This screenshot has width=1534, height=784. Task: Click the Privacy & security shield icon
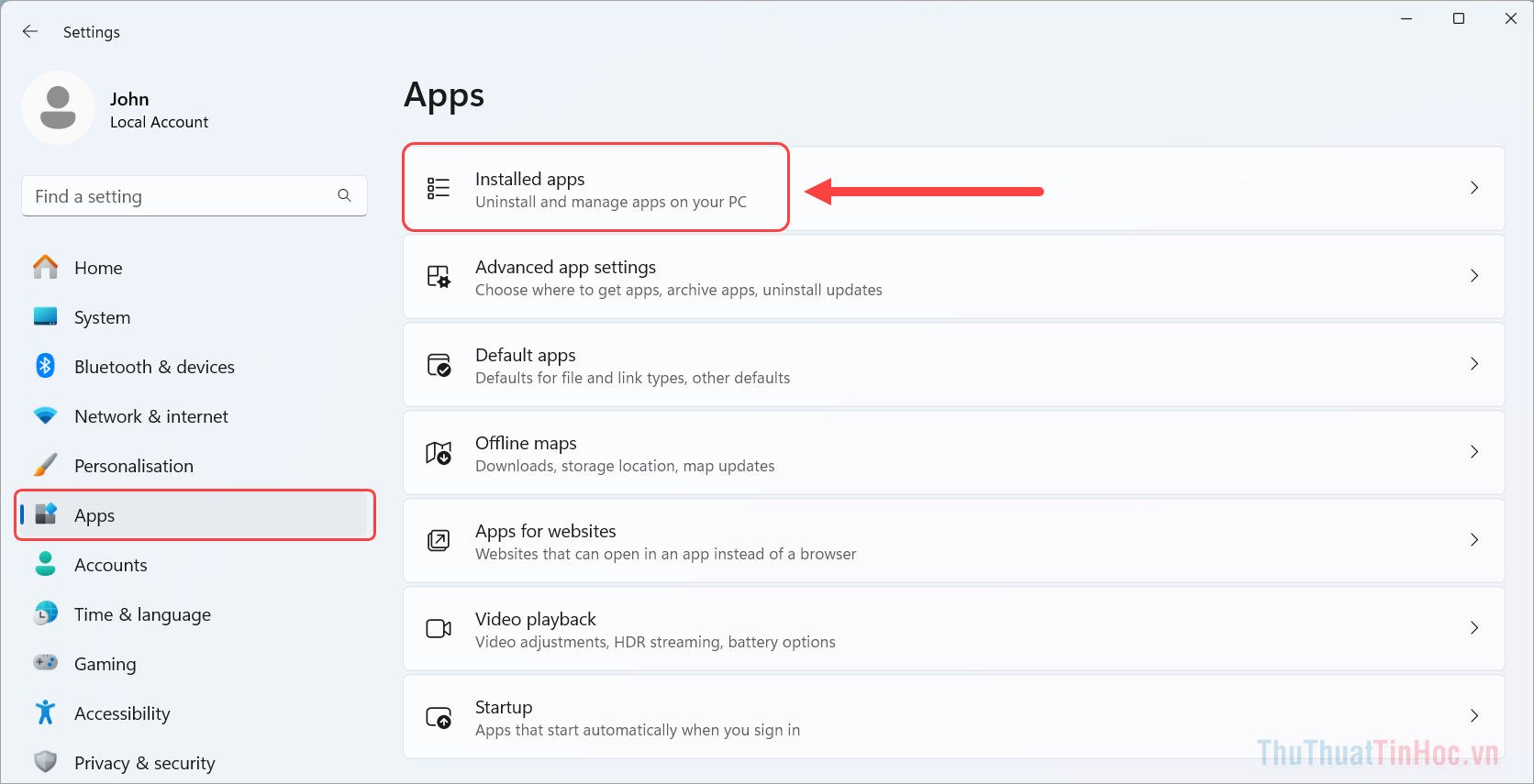(45, 762)
